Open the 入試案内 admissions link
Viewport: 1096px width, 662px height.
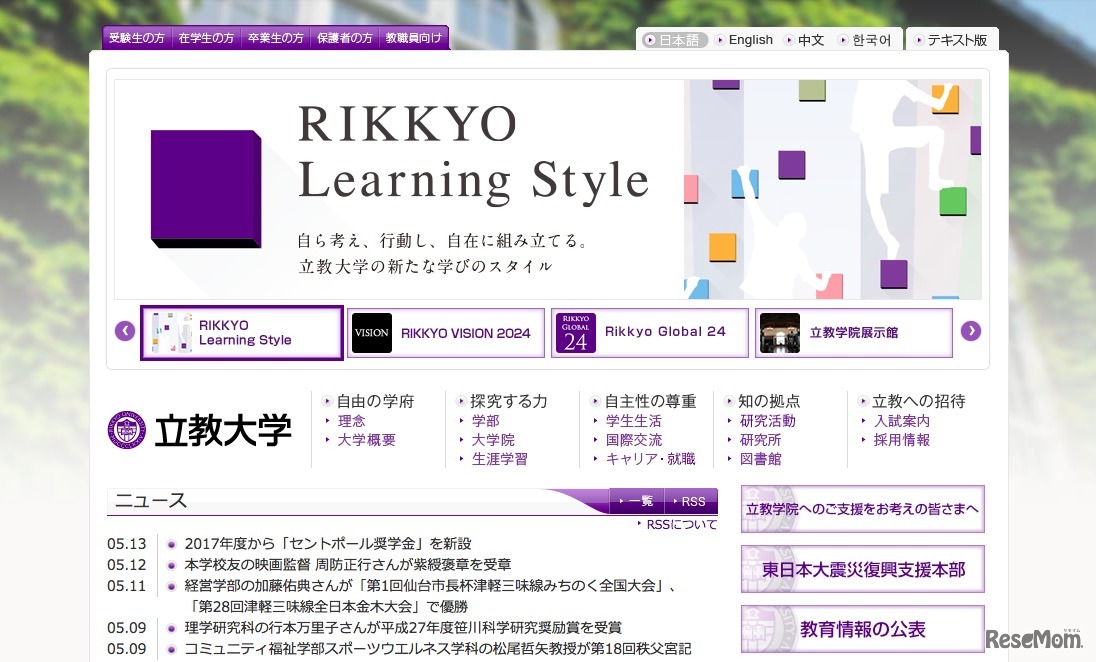tap(901, 420)
